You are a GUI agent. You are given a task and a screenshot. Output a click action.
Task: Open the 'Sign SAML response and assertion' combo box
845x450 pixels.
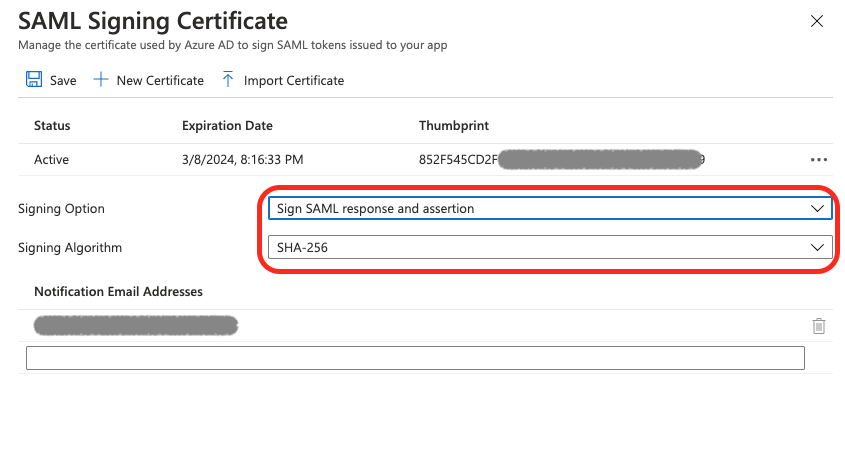point(550,209)
